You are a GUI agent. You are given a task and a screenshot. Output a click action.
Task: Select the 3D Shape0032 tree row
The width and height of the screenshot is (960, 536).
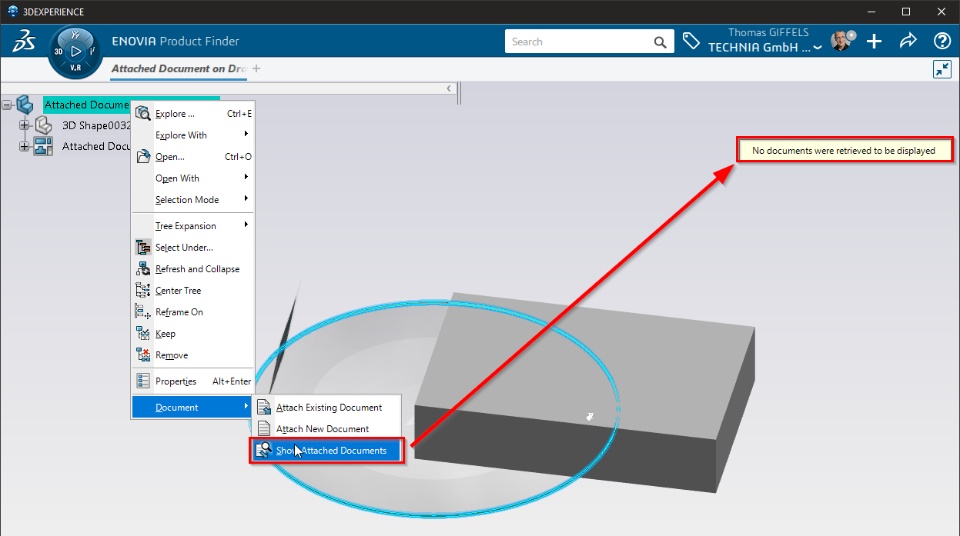click(96, 126)
